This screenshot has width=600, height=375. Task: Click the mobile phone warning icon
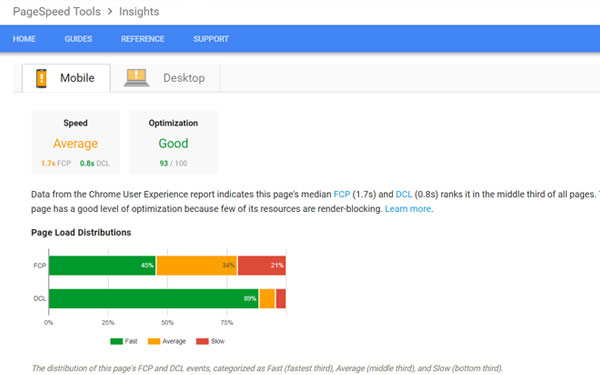coord(41,78)
